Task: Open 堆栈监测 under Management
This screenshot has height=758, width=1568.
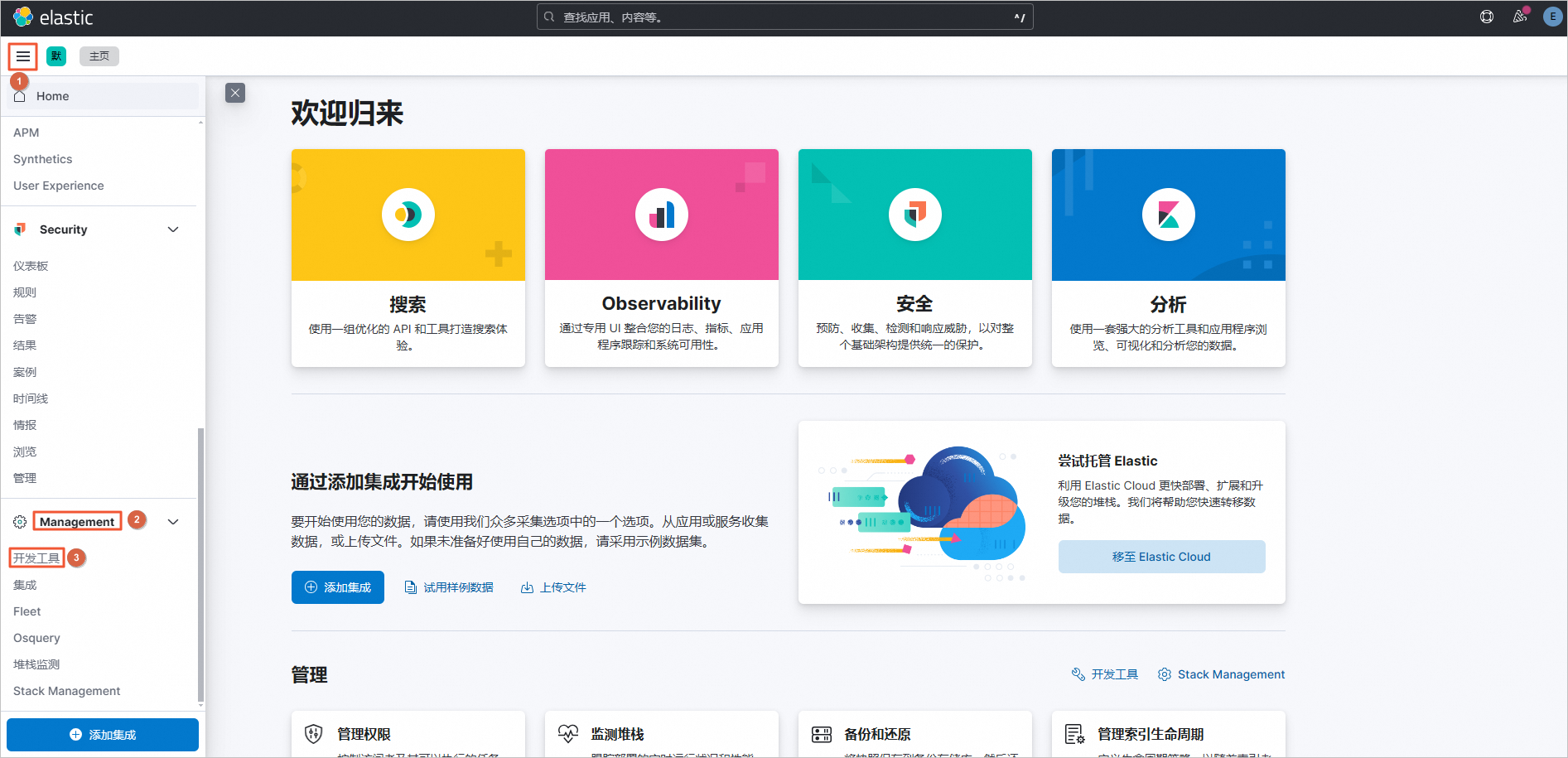Action: point(36,664)
